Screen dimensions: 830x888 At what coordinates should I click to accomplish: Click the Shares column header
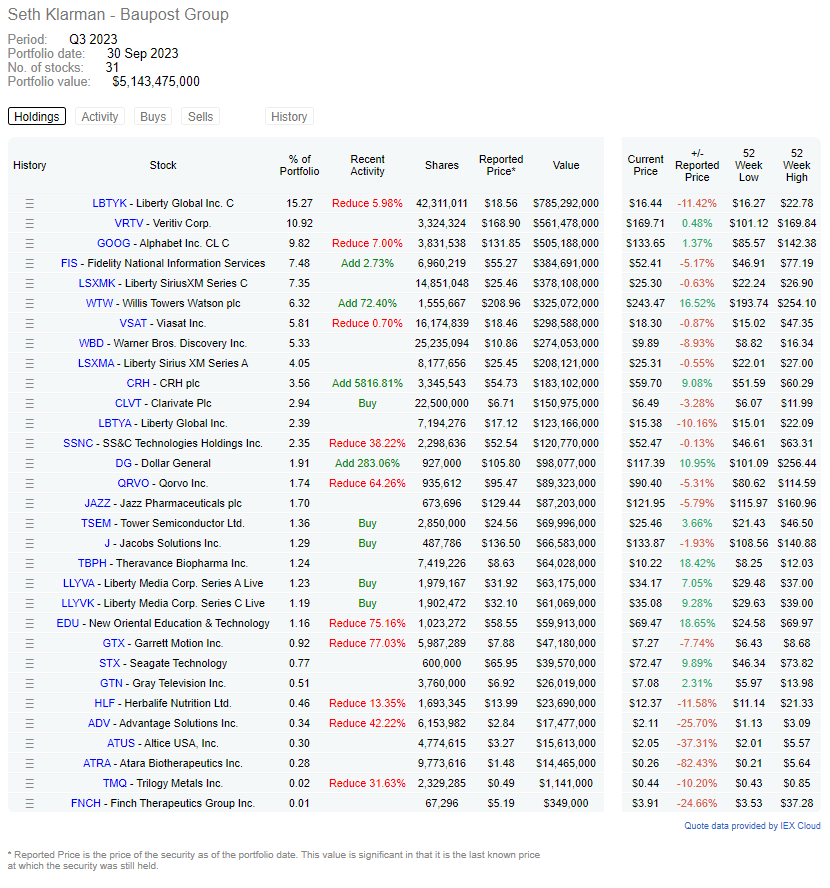pos(442,165)
